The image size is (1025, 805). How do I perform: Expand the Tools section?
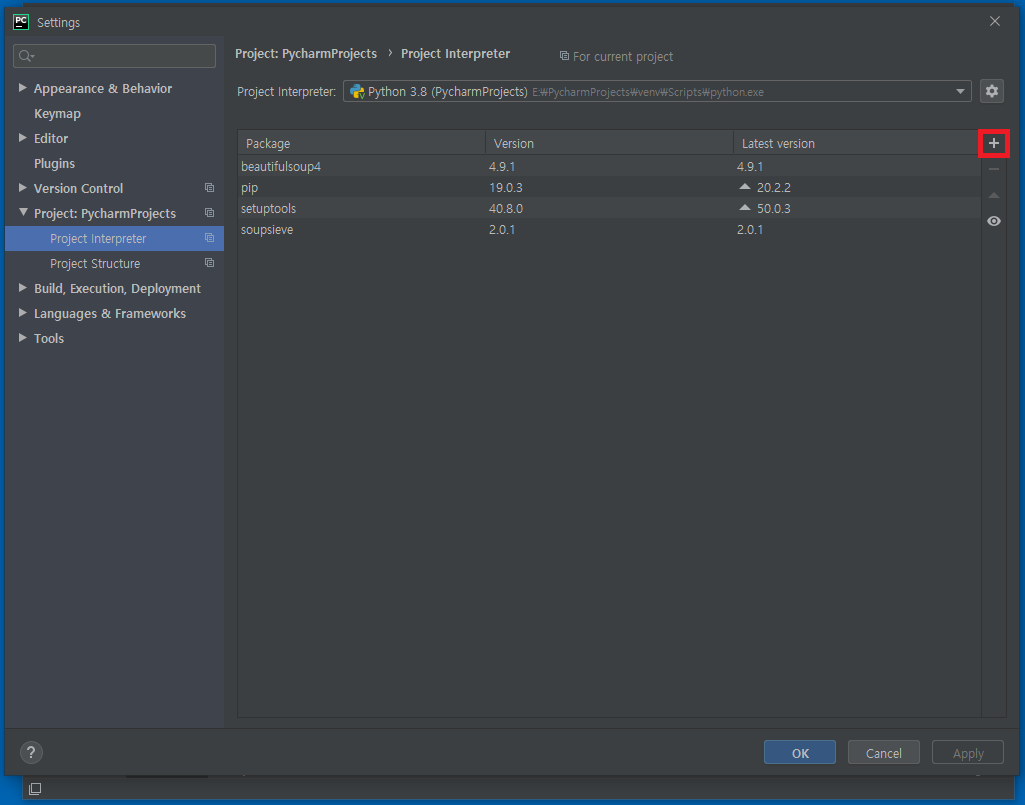pyautogui.click(x=23, y=338)
